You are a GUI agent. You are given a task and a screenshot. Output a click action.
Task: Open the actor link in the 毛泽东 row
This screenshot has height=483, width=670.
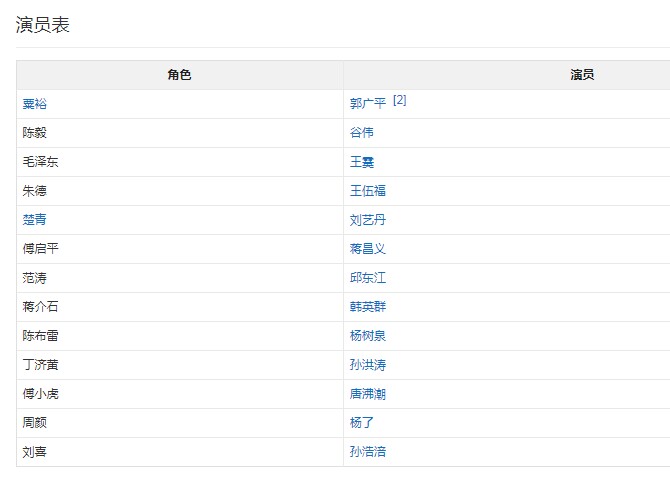pos(361,161)
